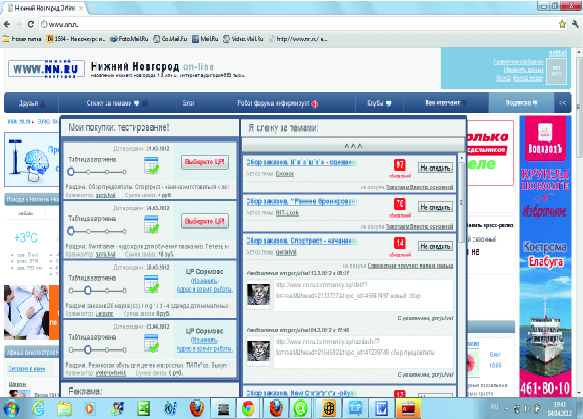Click the browser address bar

tap(297, 25)
